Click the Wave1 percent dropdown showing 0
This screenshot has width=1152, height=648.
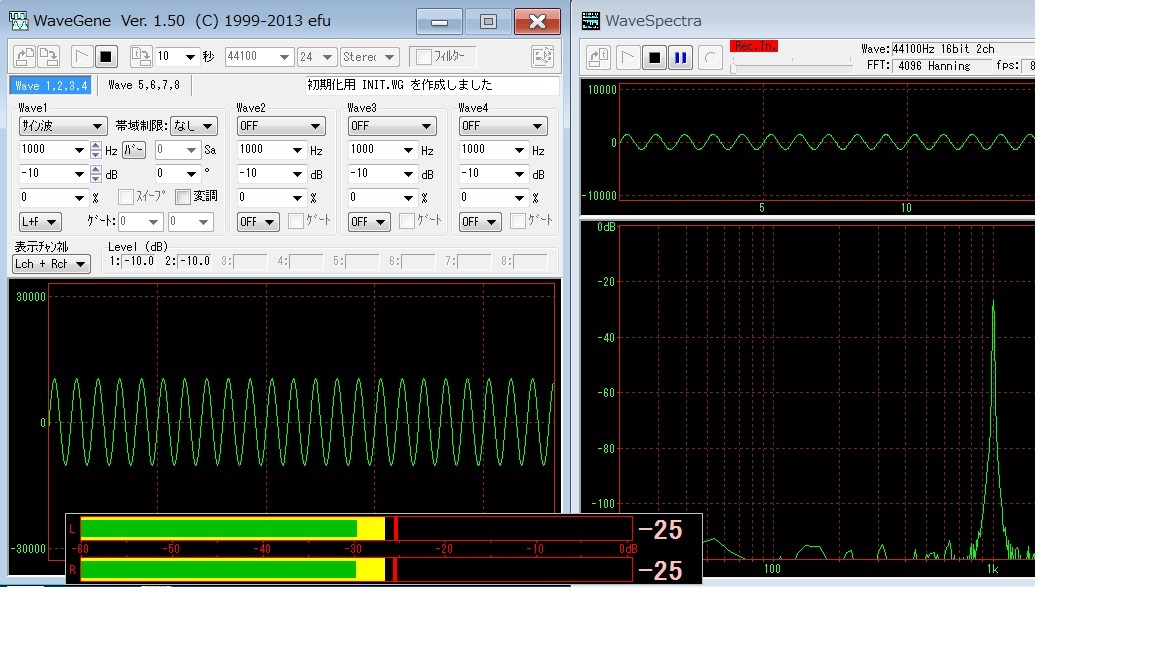click(x=53, y=198)
